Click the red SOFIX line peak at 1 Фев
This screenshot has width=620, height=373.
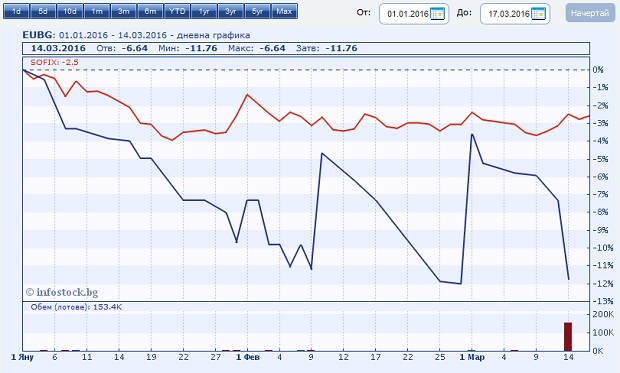coord(248,95)
